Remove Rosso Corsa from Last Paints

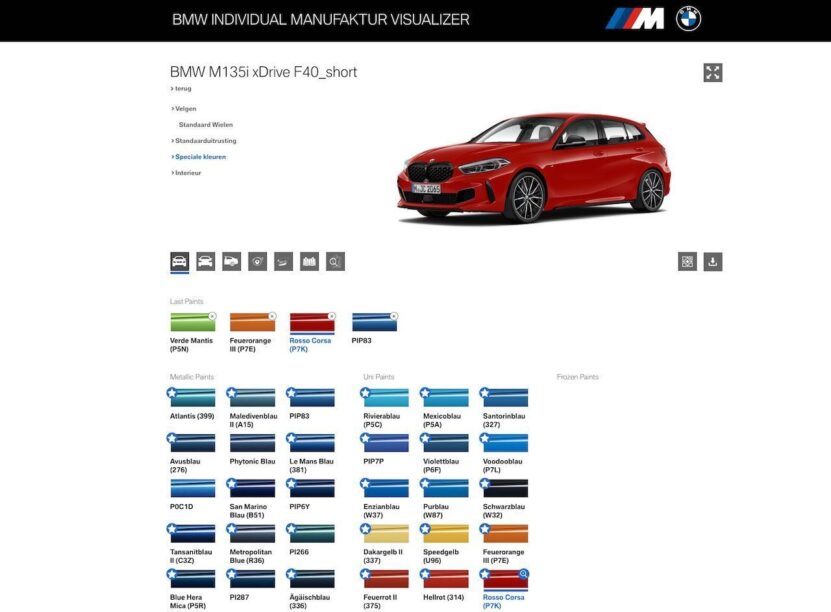(332, 316)
